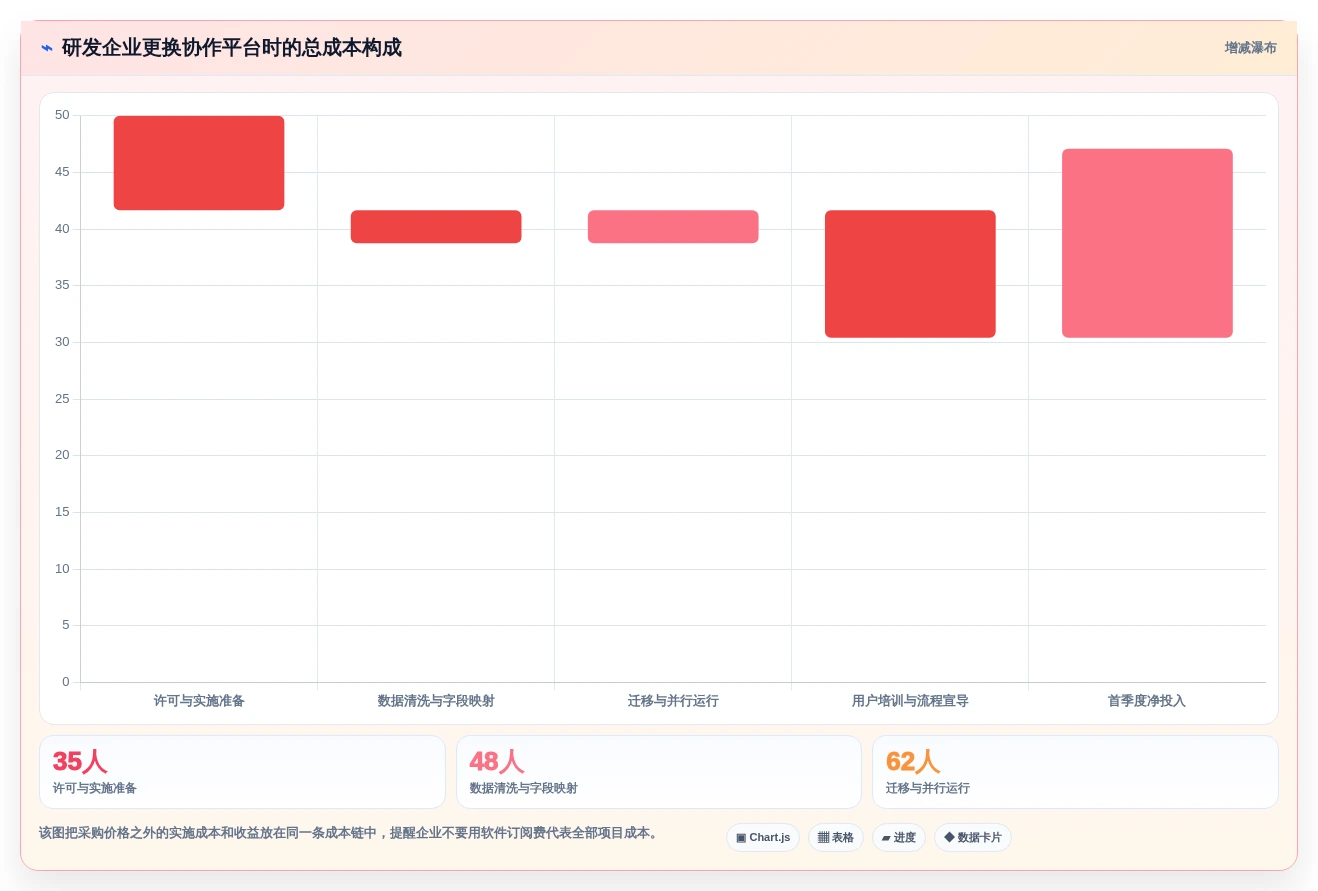Click the 迁移与并行运行 x-axis label

673,701
